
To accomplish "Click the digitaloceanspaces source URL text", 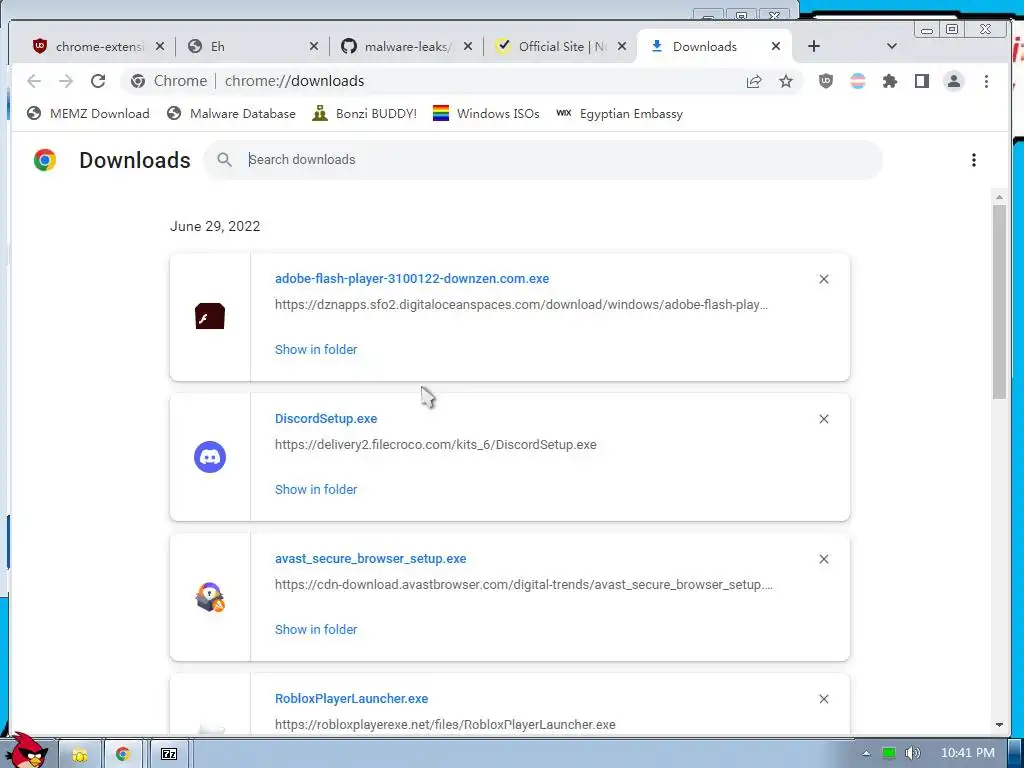I will coord(521,305).
